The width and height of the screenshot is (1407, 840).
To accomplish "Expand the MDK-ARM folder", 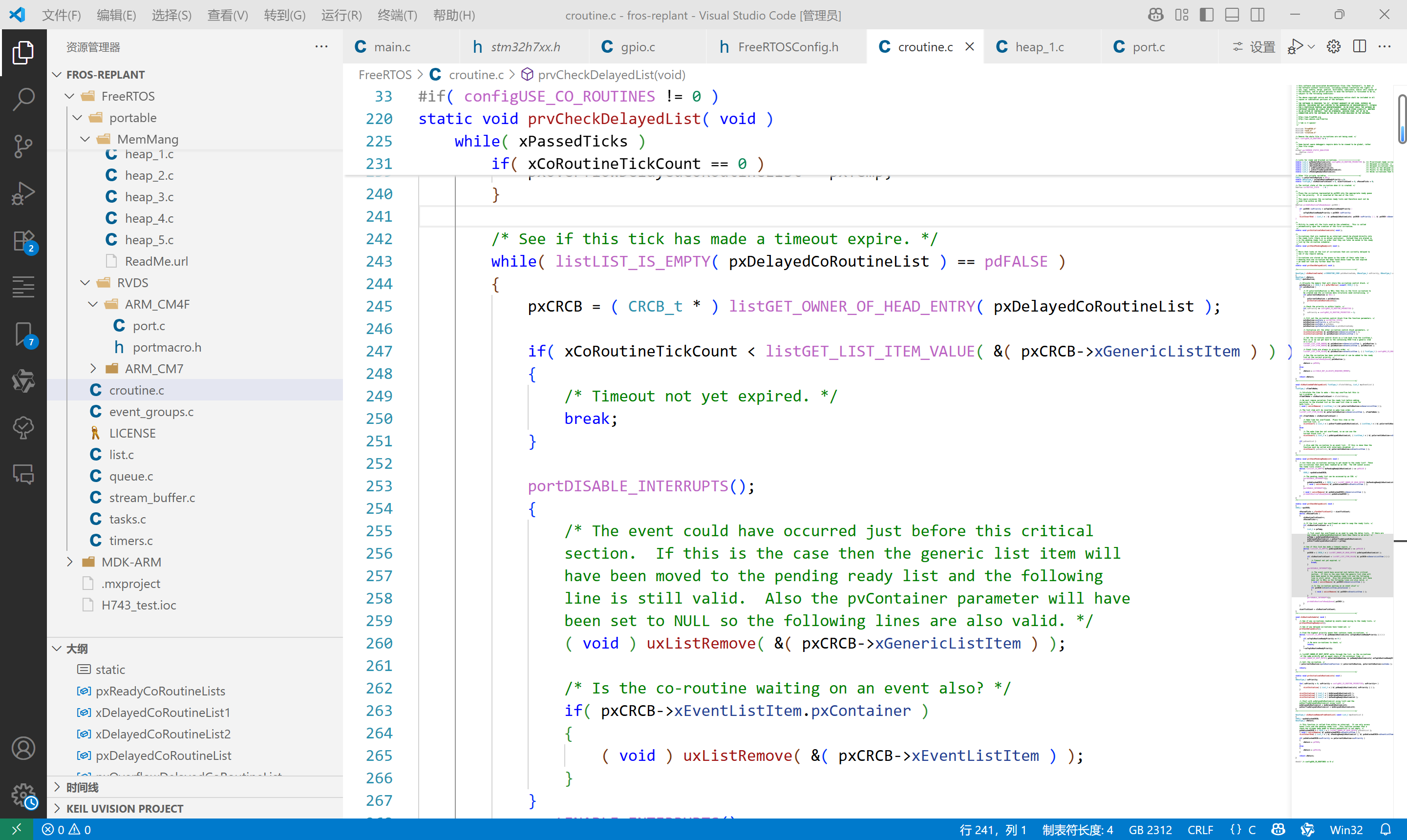I will 70,562.
